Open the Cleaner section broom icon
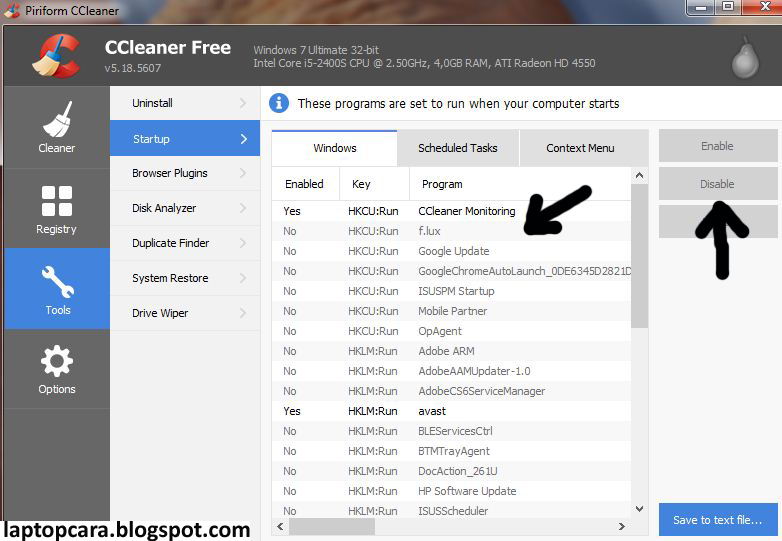The image size is (782, 541). [57, 120]
